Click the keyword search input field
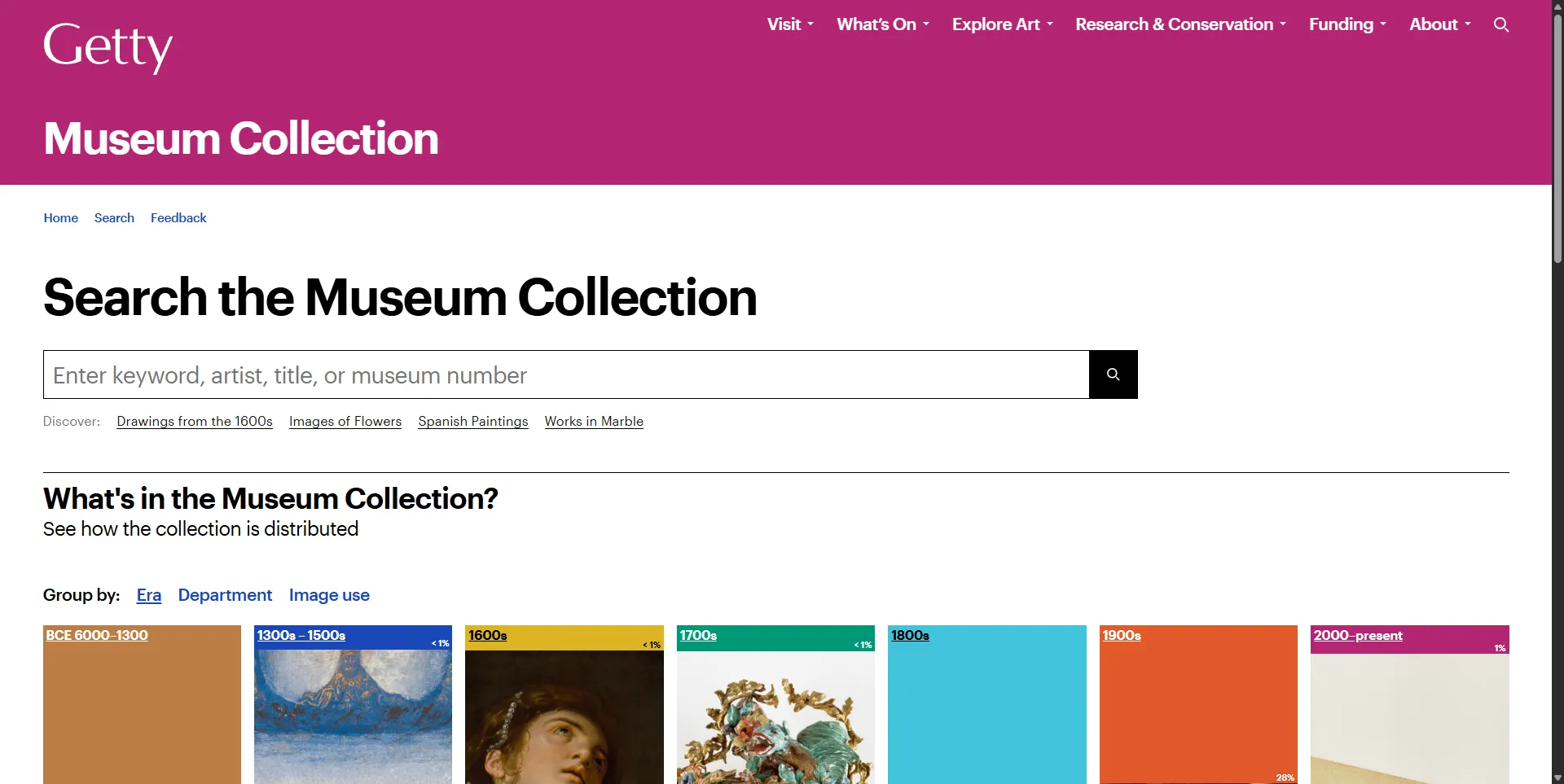This screenshot has height=784, width=1564. [x=565, y=374]
